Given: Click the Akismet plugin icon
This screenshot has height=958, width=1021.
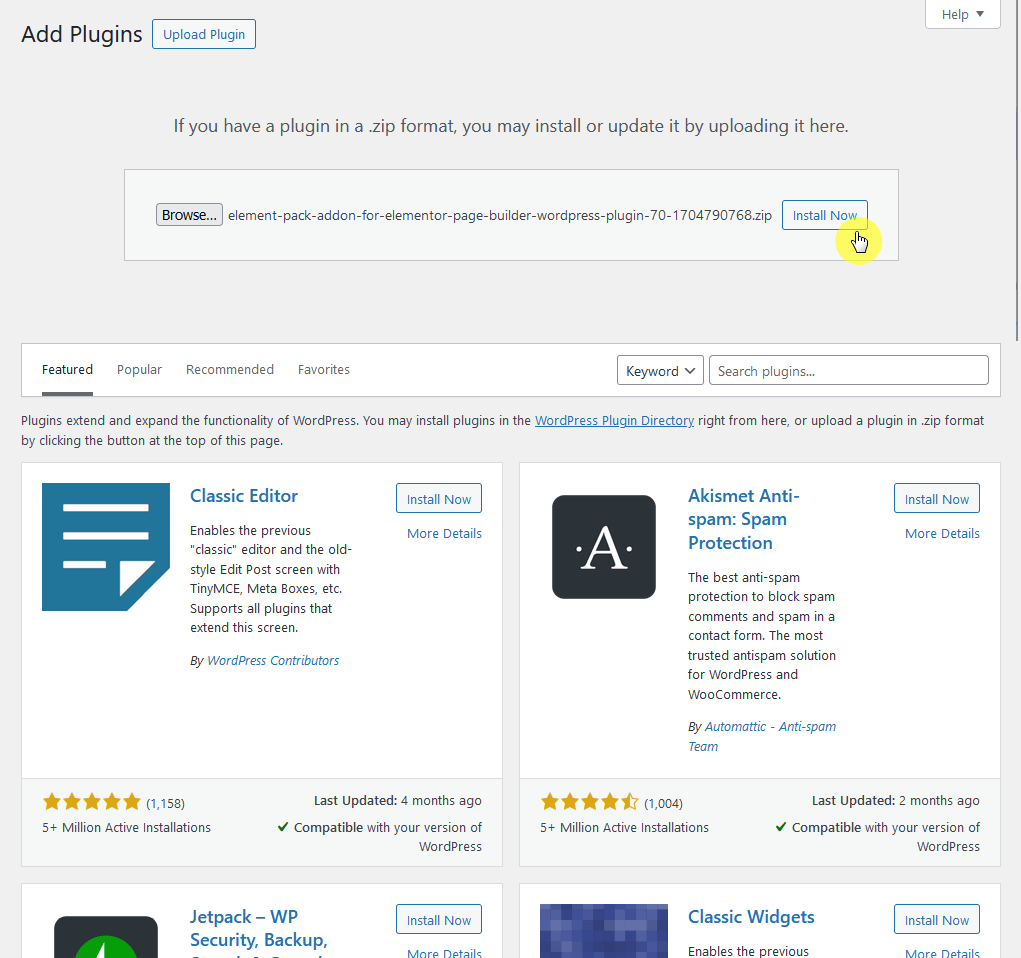Looking at the screenshot, I should click(604, 546).
